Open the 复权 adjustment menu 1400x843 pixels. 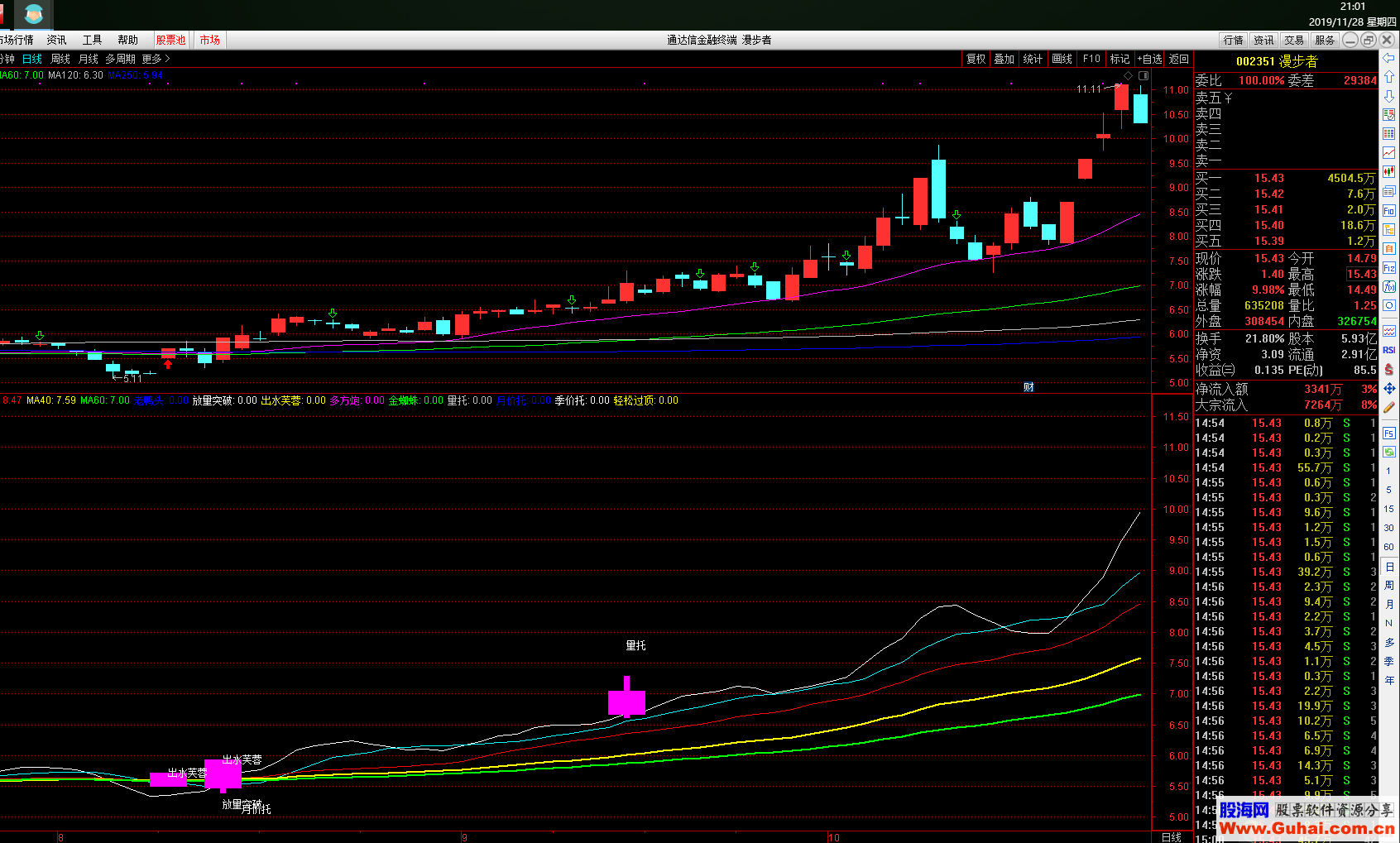pos(976,59)
